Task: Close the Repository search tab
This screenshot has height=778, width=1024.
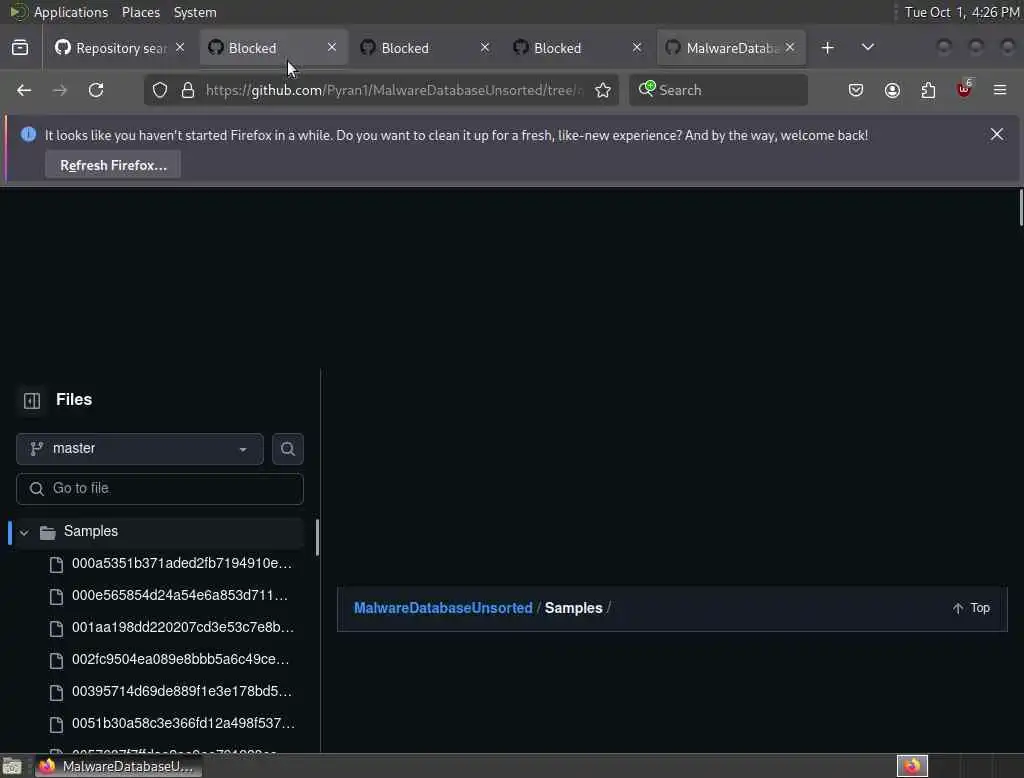Action: (180, 47)
